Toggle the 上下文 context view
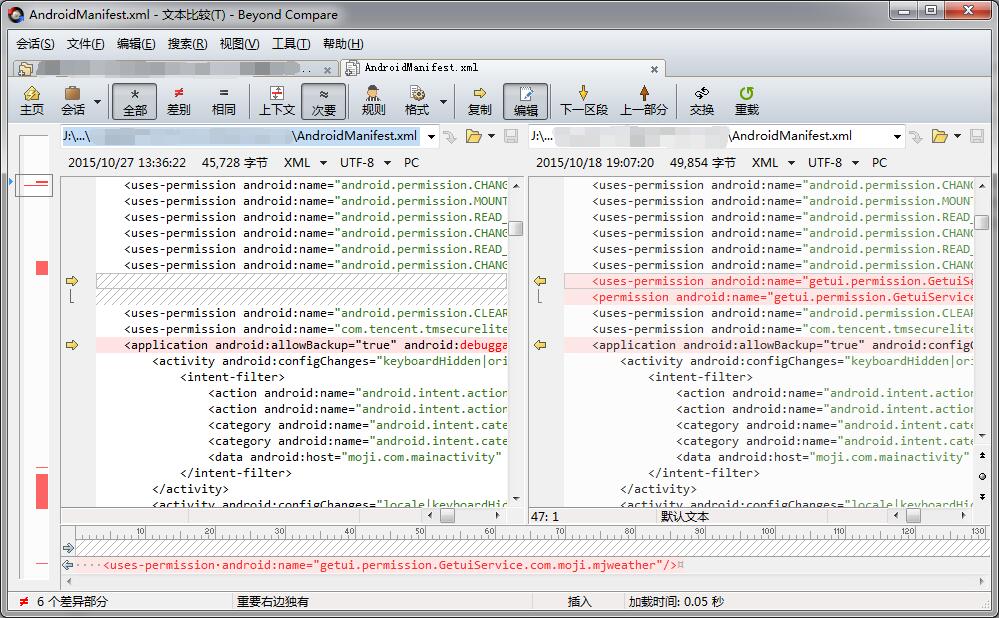The image size is (999, 618). coord(277,101)
